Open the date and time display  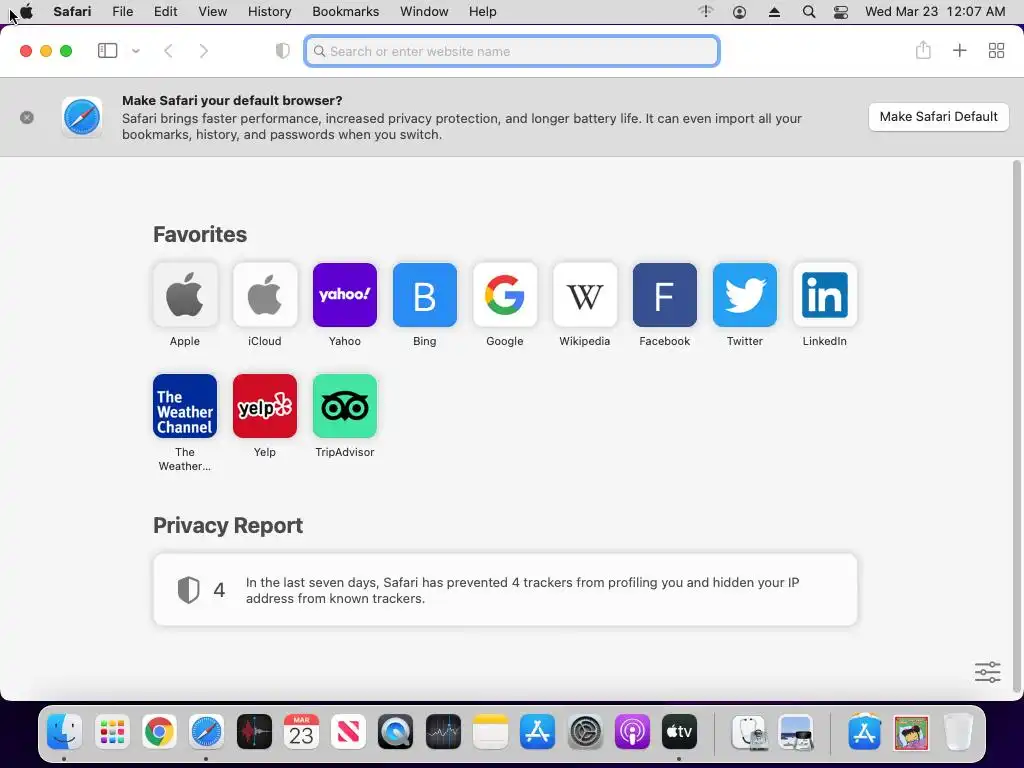(935, 12)
